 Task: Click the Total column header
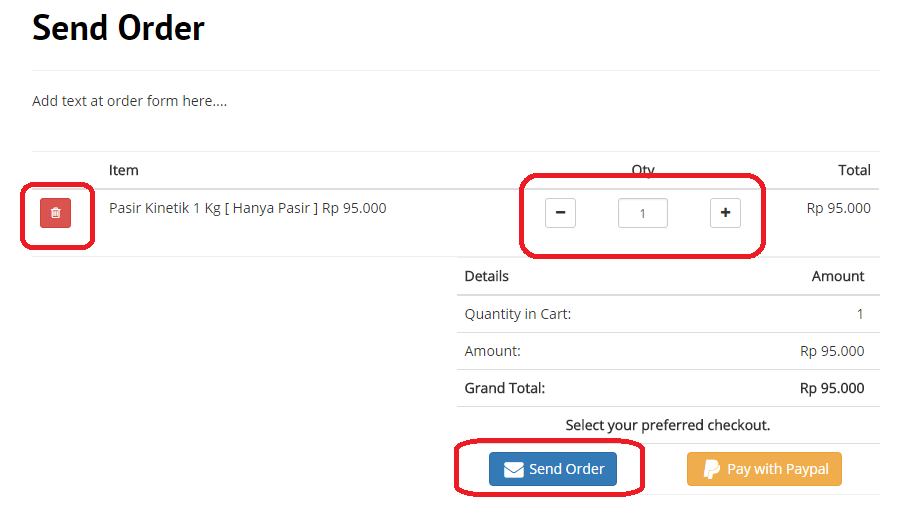854,170
